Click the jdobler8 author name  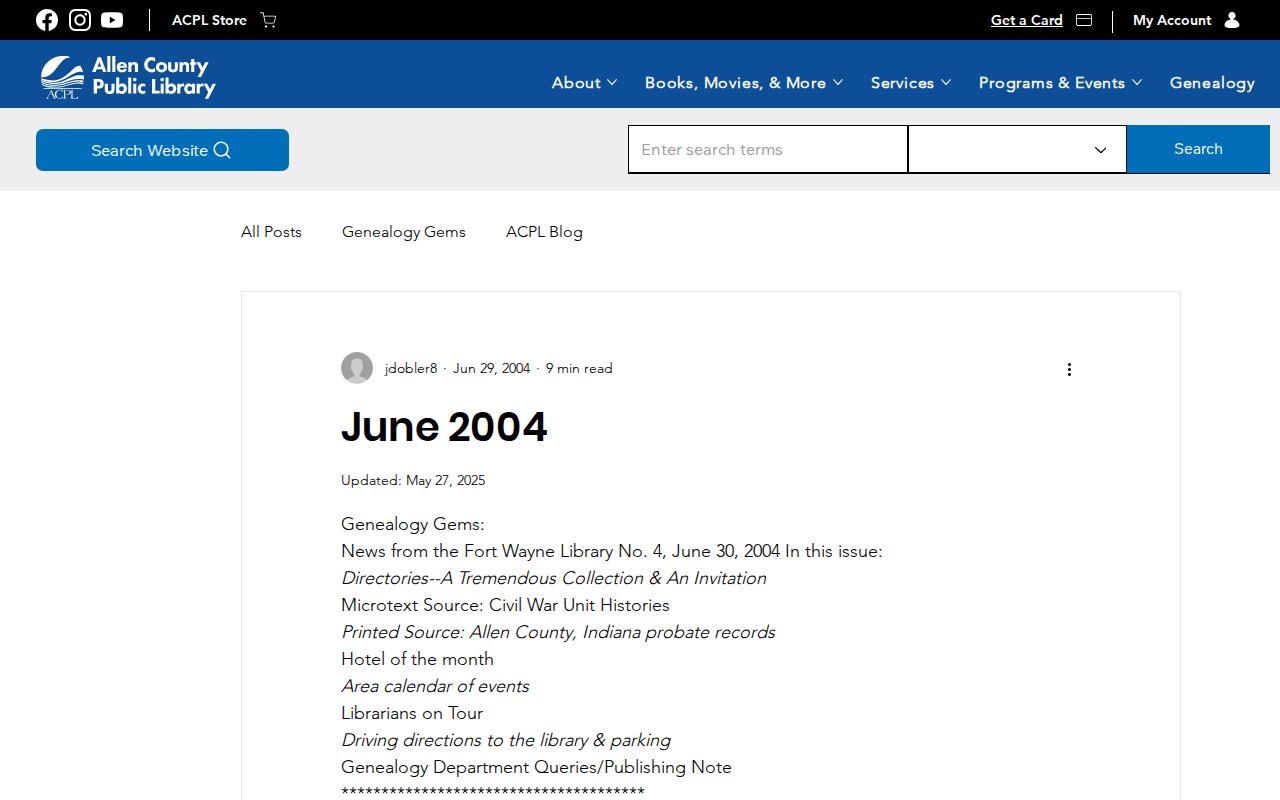[411, 368]
